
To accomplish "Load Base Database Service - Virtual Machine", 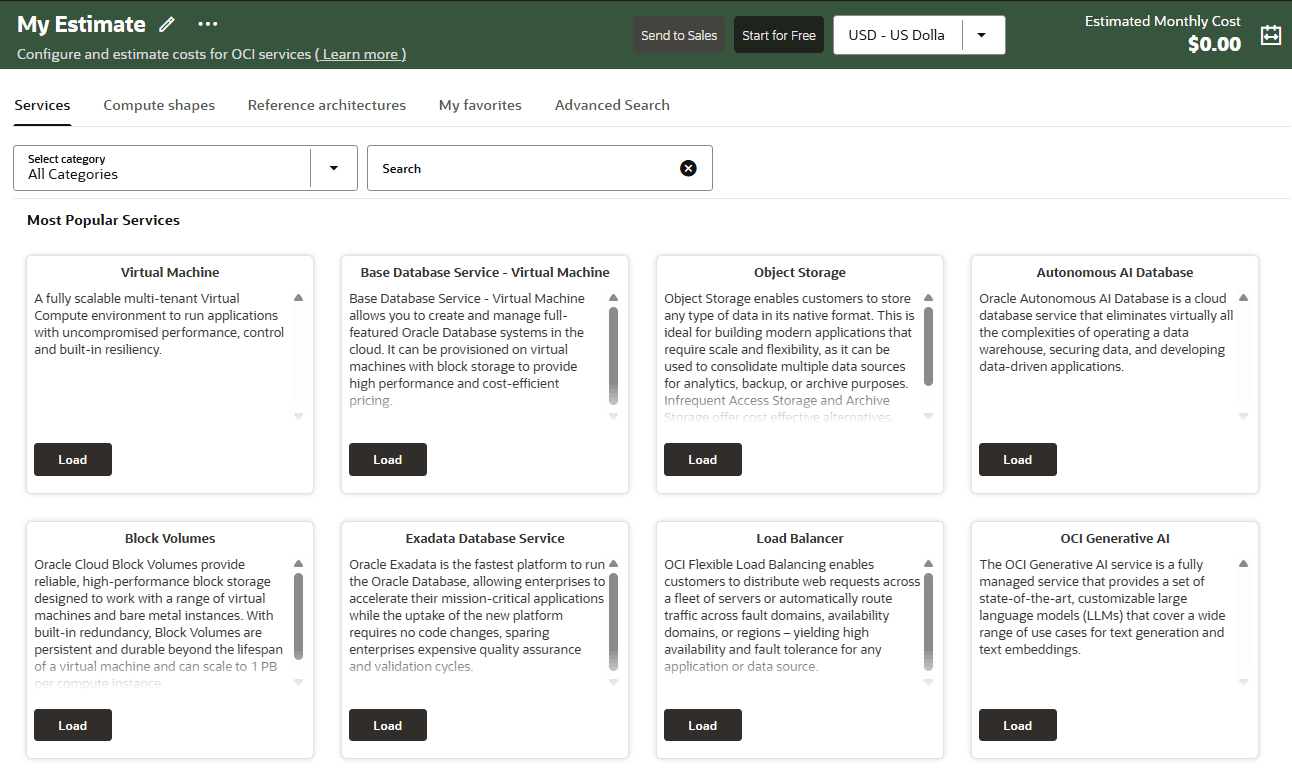I will (388, 460).
